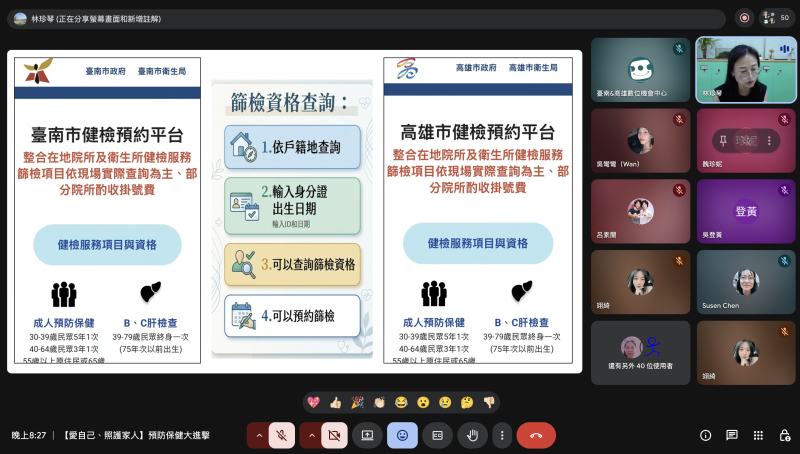Send the thumbs up reaction

[335, 402]
